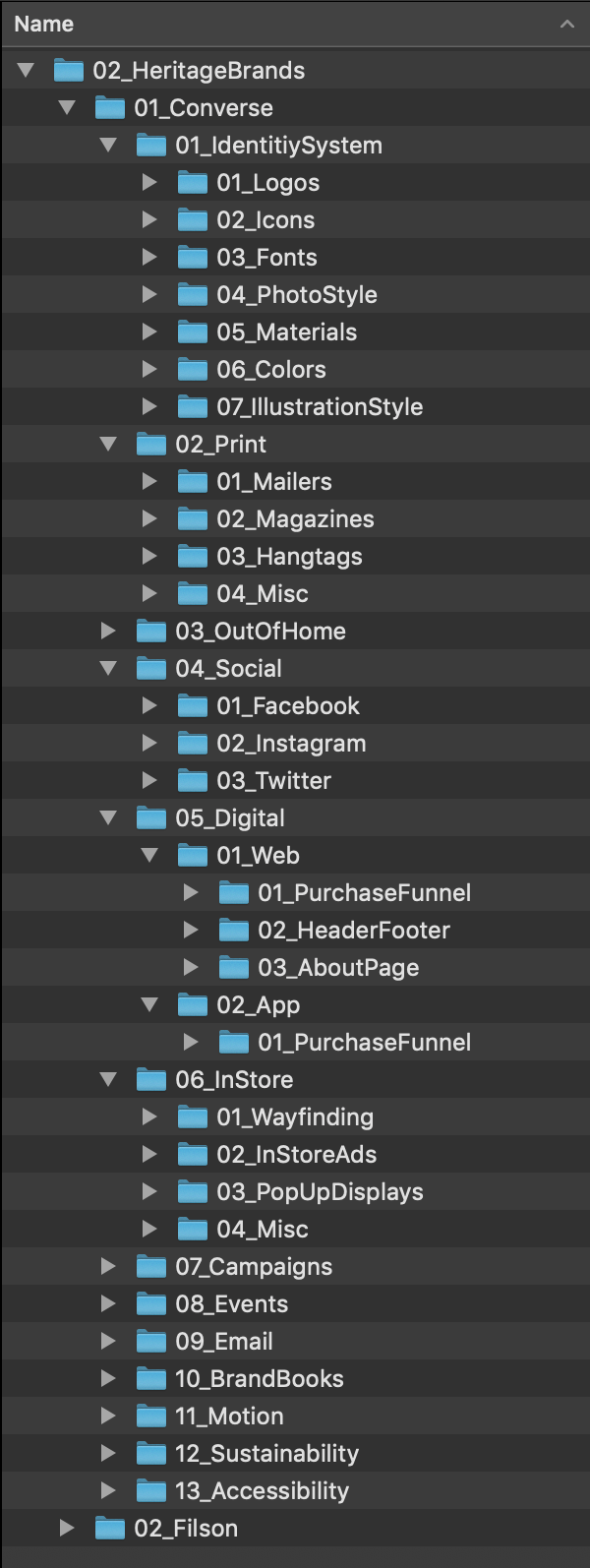This screenshot has width=590, height=1568.
Task: Click the 03_Fonts folder icon
Action: [193, 257]
